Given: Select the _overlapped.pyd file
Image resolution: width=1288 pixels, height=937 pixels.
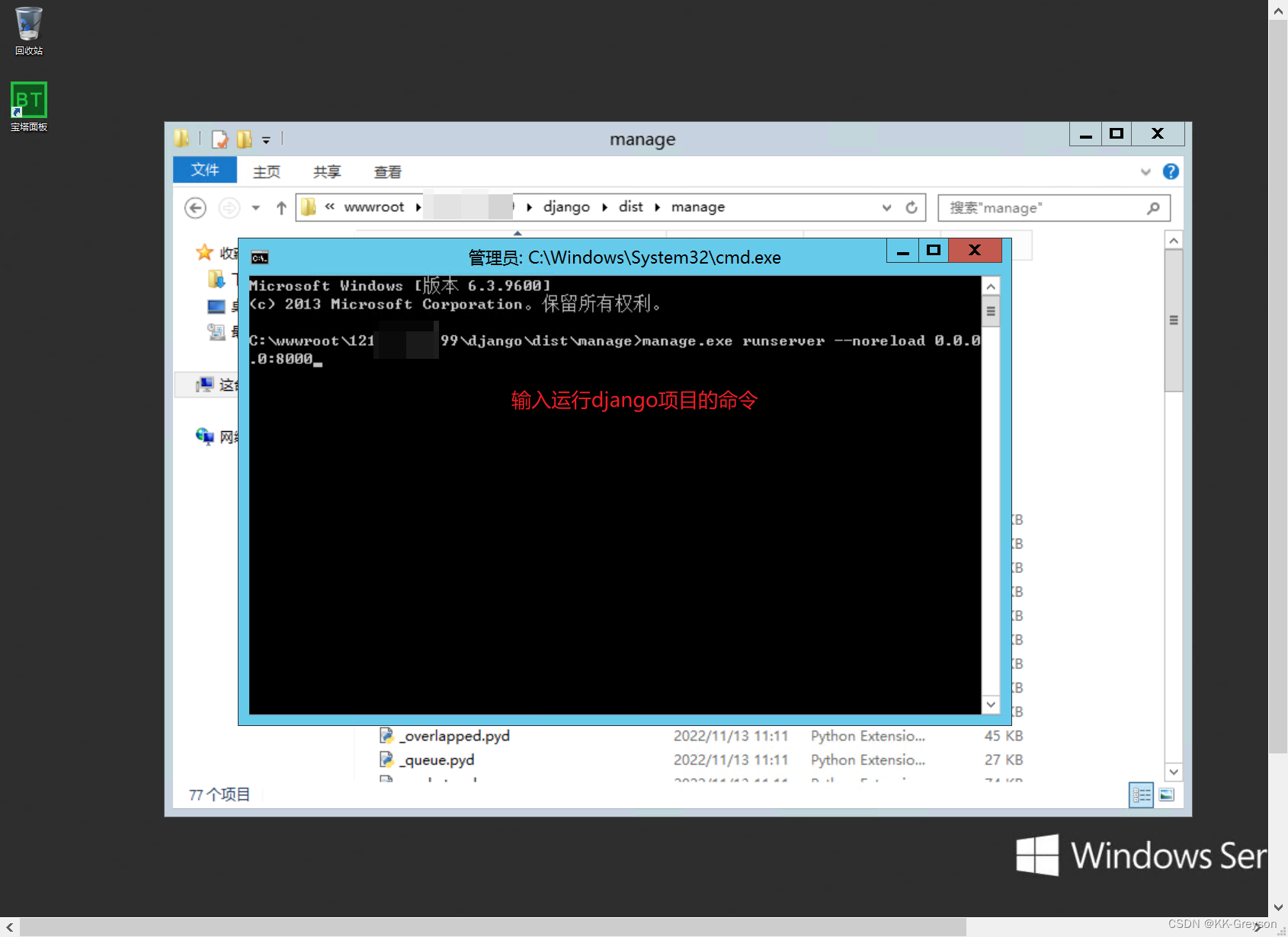Looking at the screenshot, I should tap(456, 736).
